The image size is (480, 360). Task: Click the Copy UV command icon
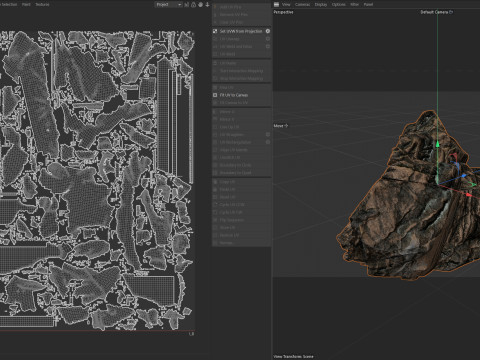(215, 182)
